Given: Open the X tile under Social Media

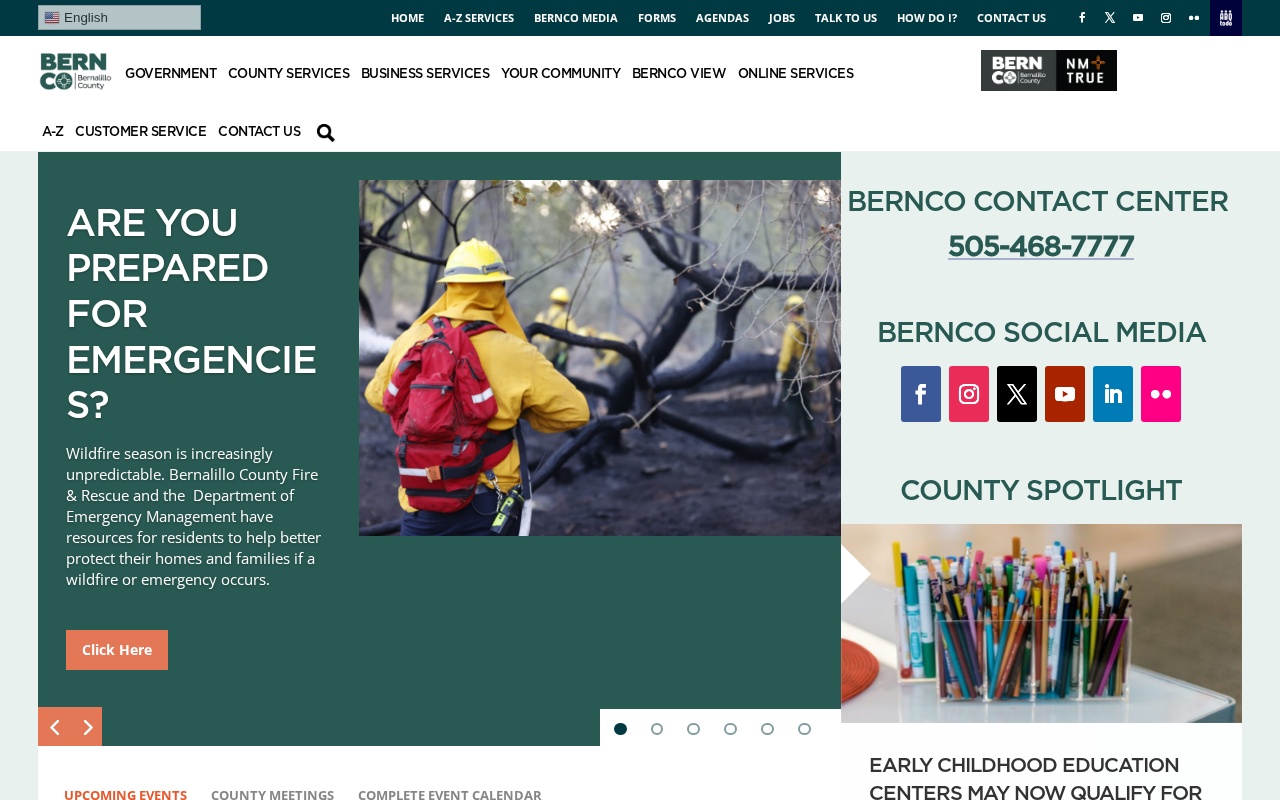Looking at the screenshot, I should [x=1017, y=394].
